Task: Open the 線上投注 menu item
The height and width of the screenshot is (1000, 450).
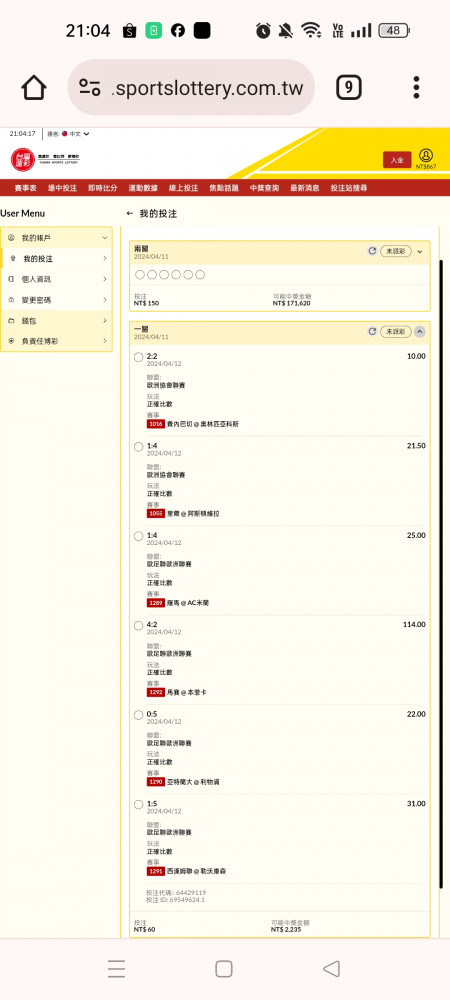Action: click(184, 188)
